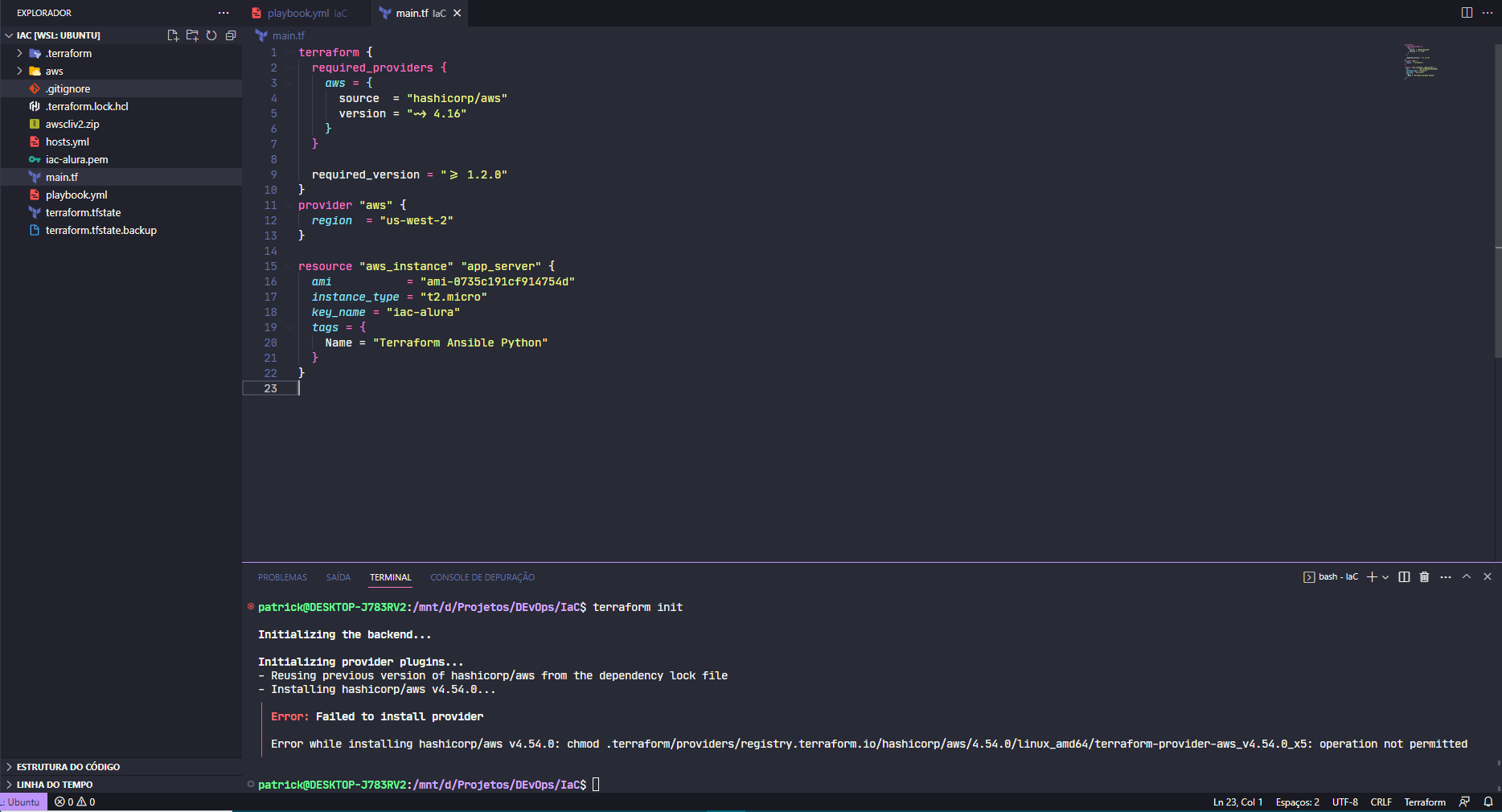
Task: Click the editor vertical scrollbar
Action: point(1498,201)
